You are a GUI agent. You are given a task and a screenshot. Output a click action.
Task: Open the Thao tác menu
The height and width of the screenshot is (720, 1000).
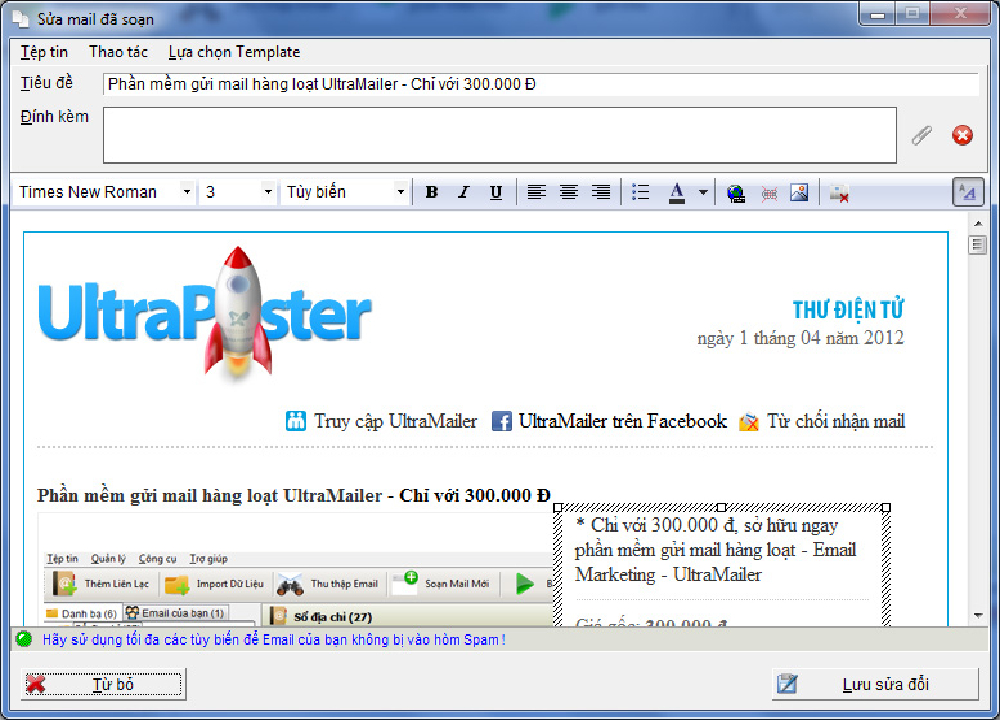pyautogui.click(x=118, y=52)
